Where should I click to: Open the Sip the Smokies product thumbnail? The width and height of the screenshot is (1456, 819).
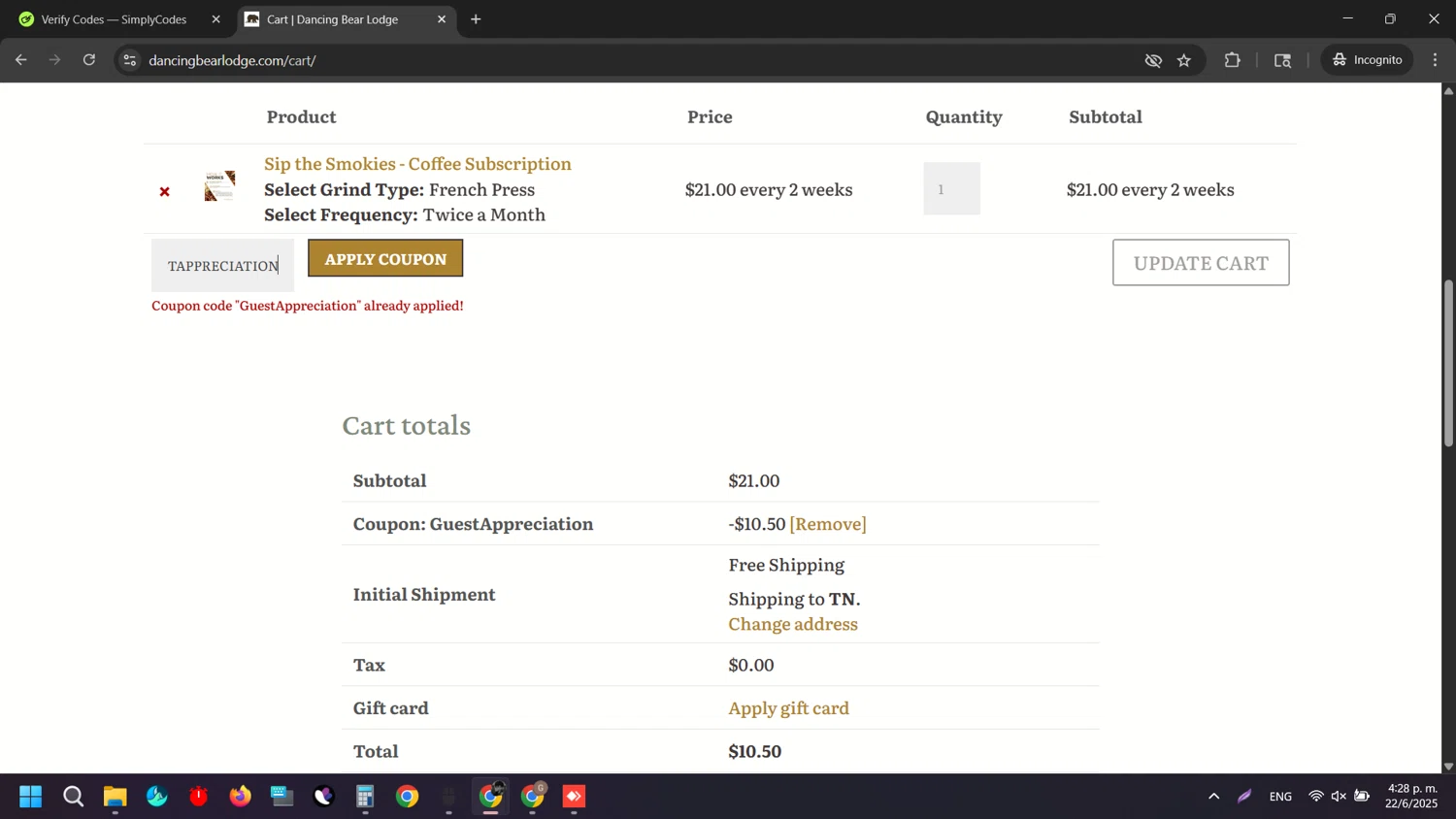pyautogui.click(x=220, y=185)
